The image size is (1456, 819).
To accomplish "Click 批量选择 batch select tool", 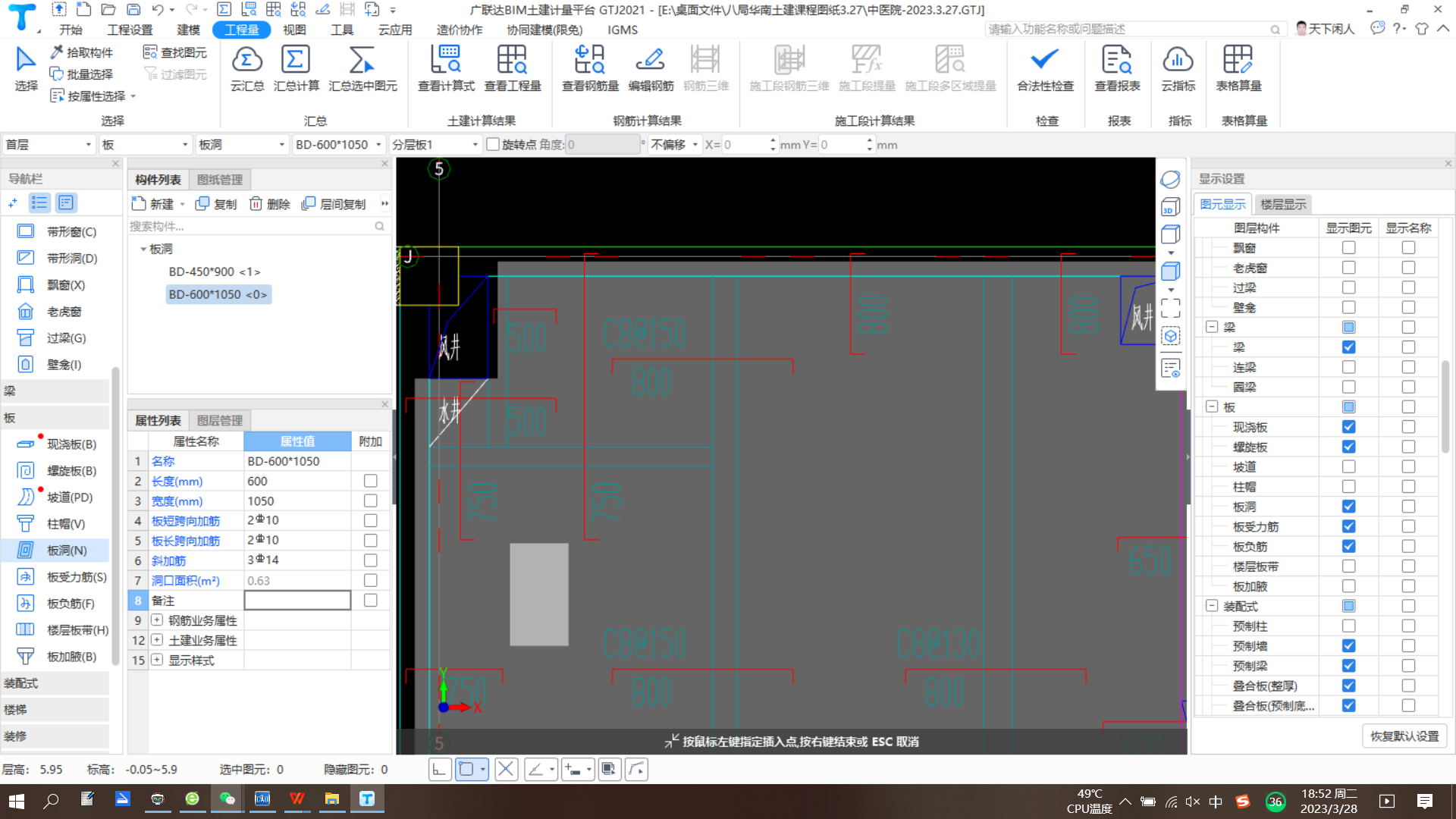I will [82, 74].
